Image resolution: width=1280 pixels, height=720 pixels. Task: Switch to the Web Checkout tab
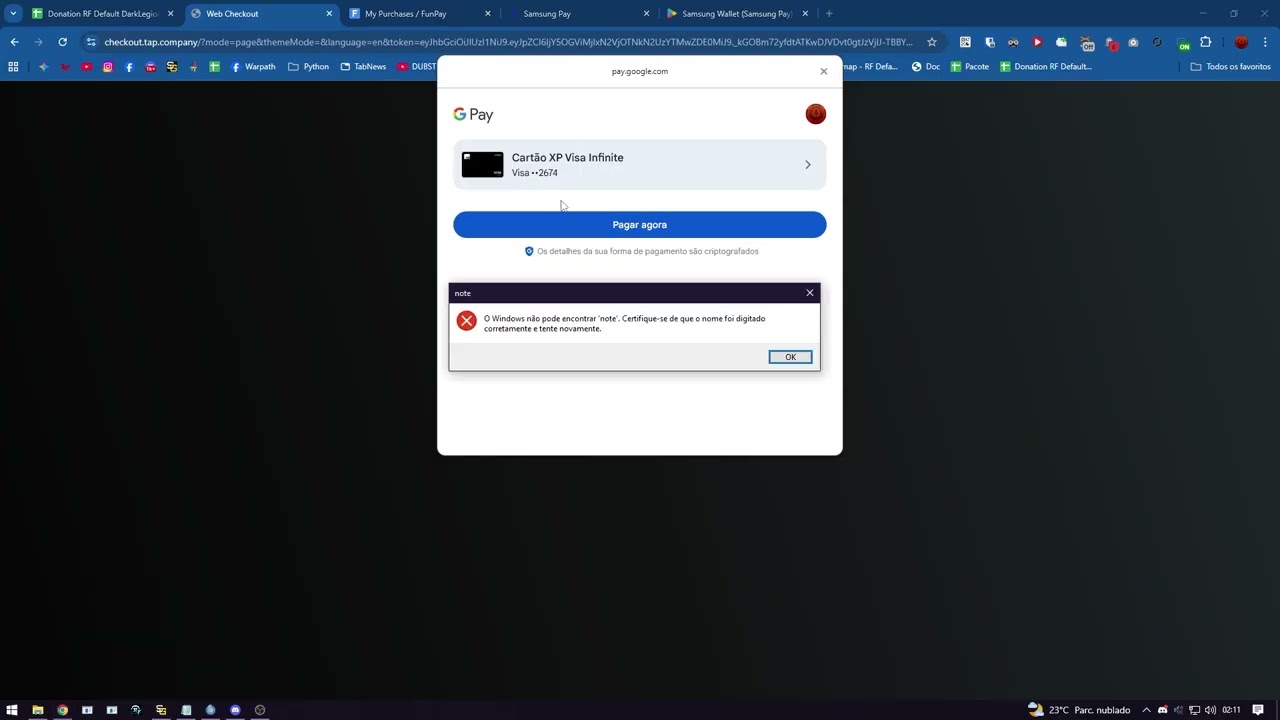coord(262,14)
